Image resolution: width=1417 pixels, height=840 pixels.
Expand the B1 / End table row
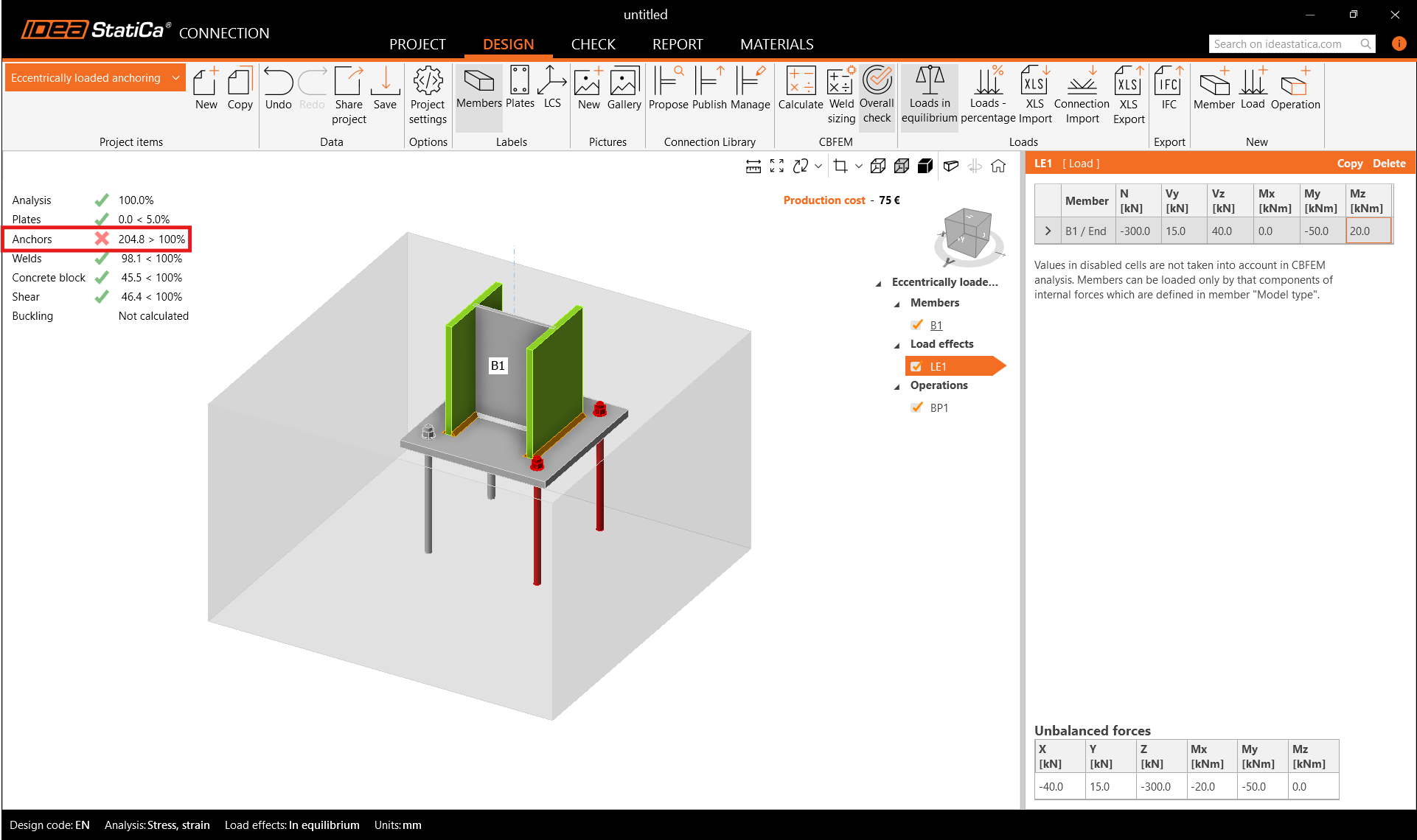pos(1048,231)
